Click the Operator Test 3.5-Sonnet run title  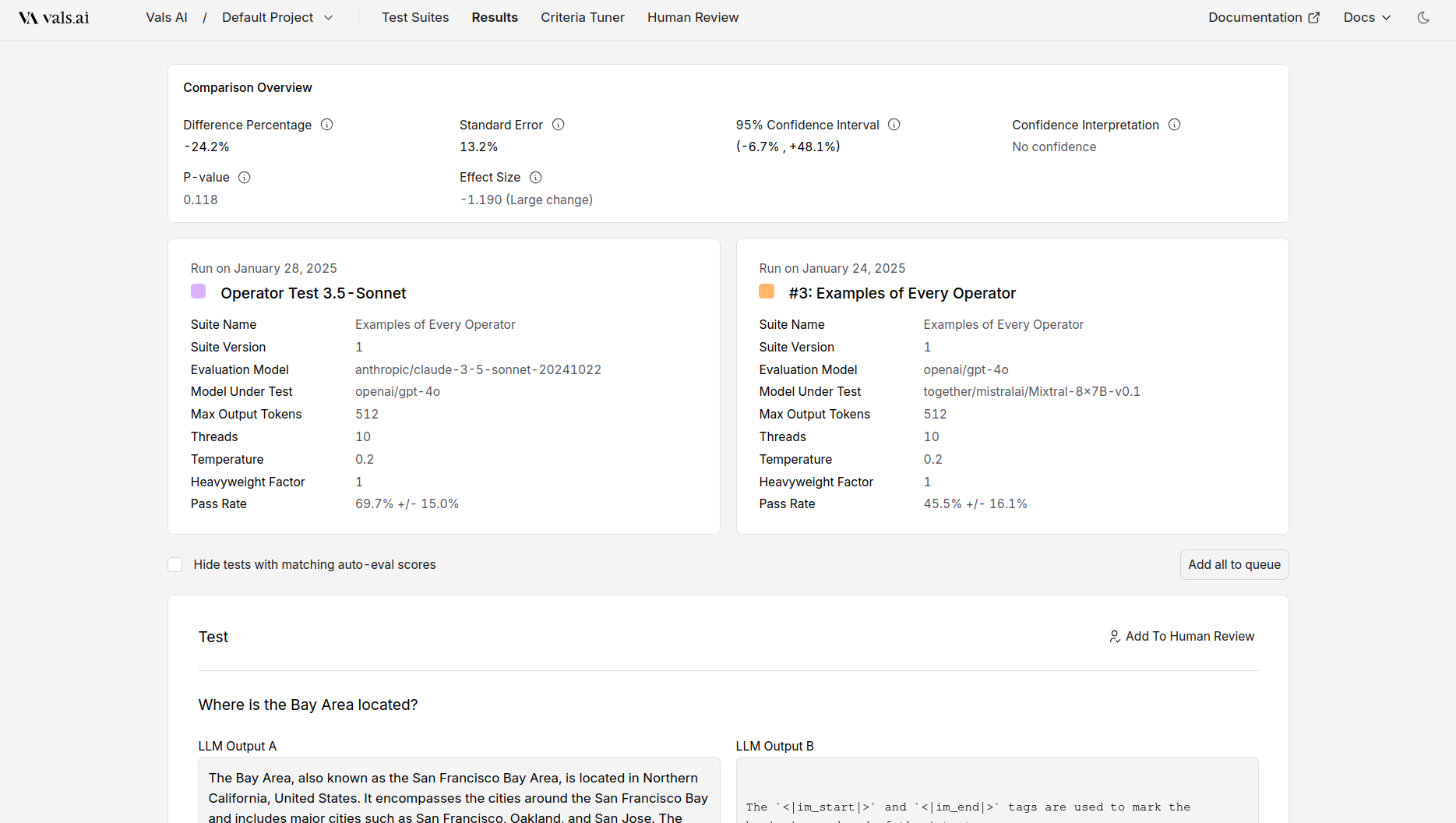tap(313, 293)
